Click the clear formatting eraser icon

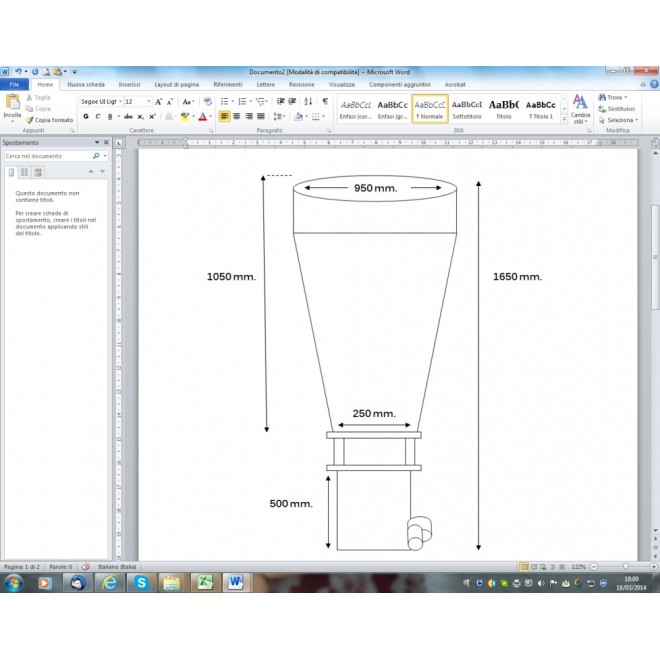(x=208, y=102)
